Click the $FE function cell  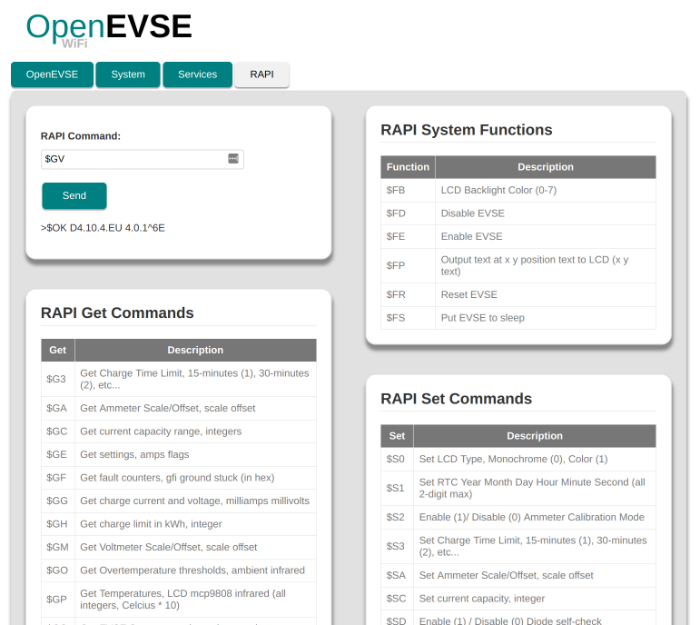coord(408,237)
